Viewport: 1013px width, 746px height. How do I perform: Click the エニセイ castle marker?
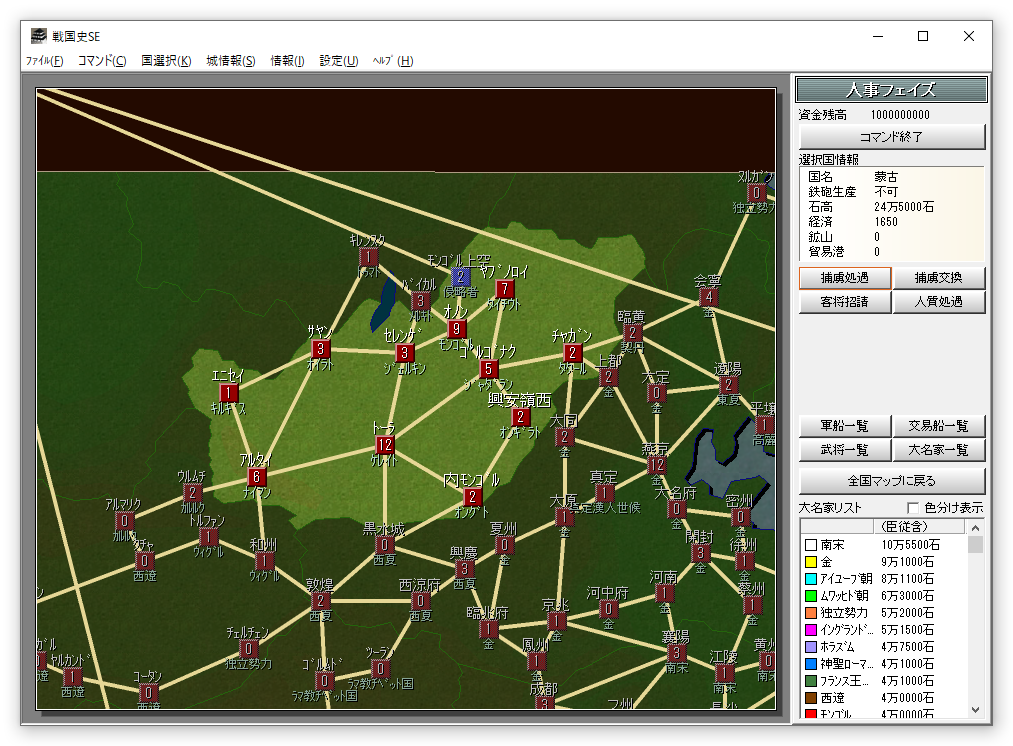click(x=229, y=393)
